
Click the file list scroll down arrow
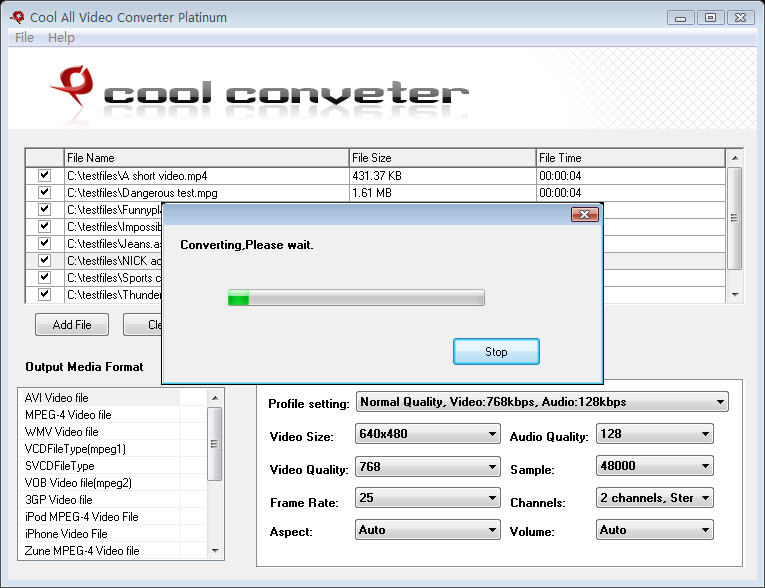coord(734,295)
